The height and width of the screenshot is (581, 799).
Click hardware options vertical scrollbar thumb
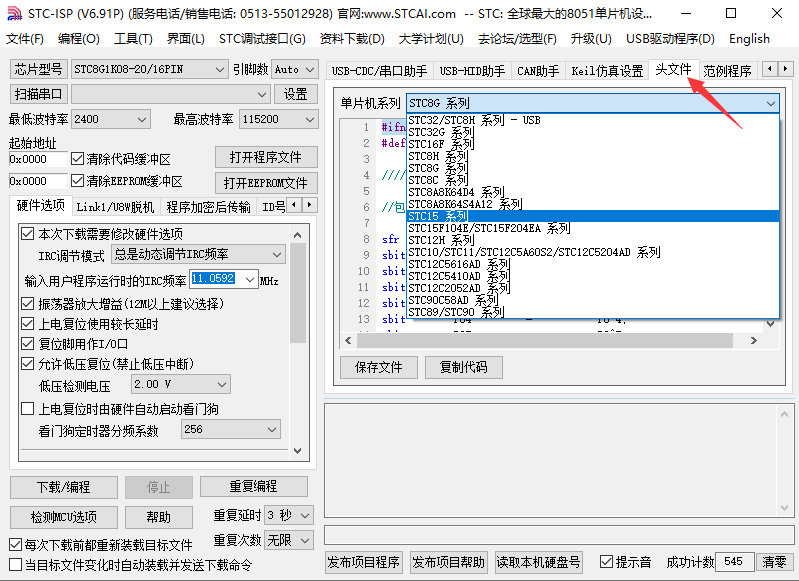coord(298,293)
